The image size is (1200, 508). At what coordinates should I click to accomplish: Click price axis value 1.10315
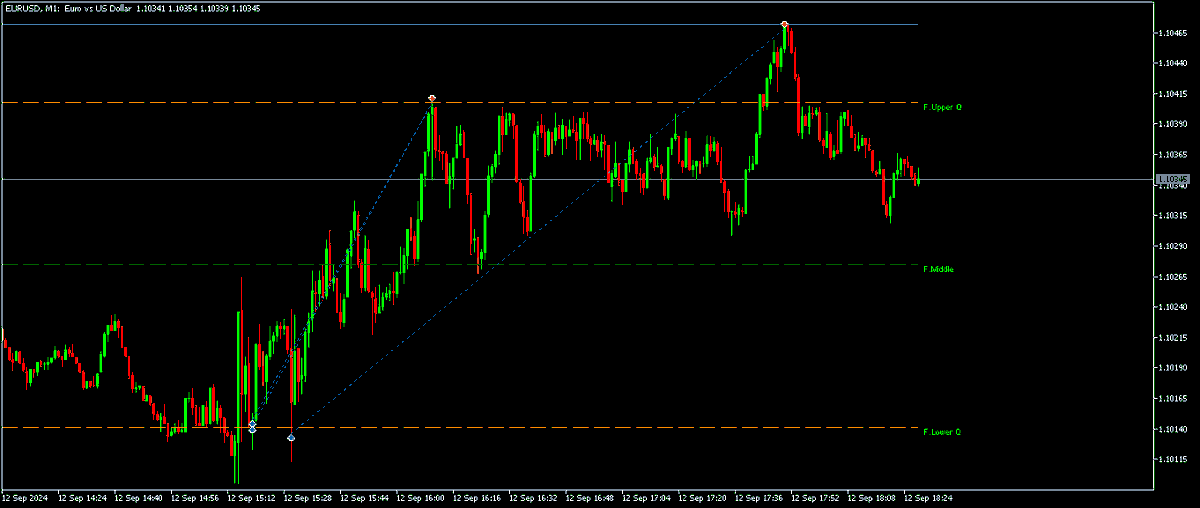click(1173, 216)
